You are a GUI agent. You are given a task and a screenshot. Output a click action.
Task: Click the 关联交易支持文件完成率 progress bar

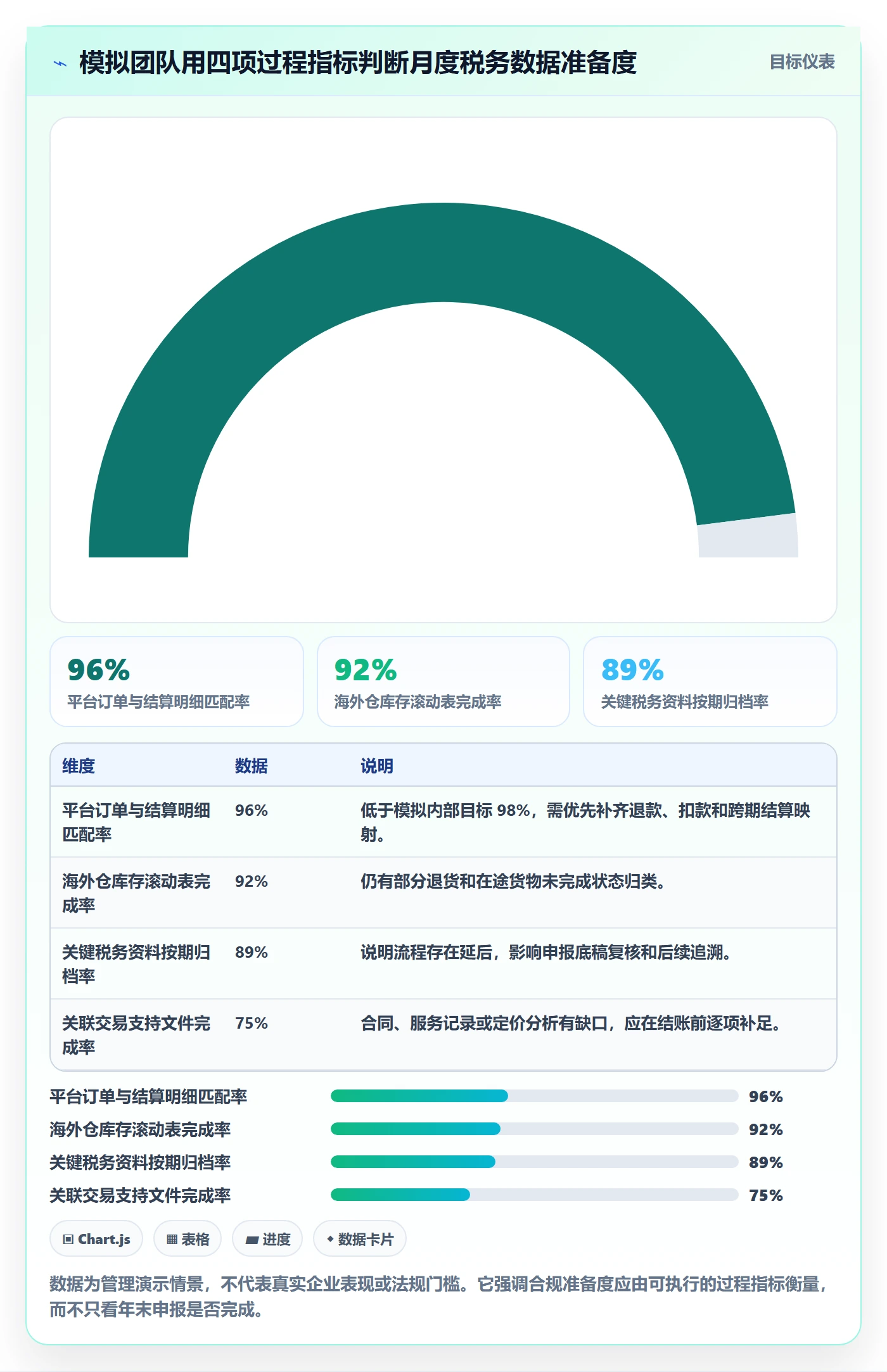pyautogui.click(x=535, y=1195)
